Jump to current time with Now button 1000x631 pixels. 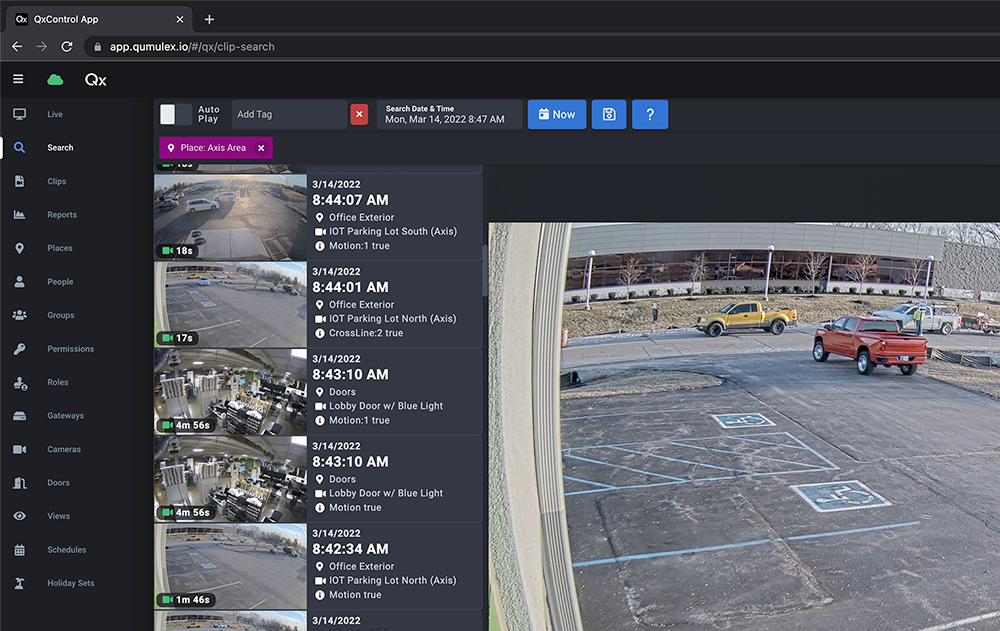pyautogui.click(x=557, y=114)
